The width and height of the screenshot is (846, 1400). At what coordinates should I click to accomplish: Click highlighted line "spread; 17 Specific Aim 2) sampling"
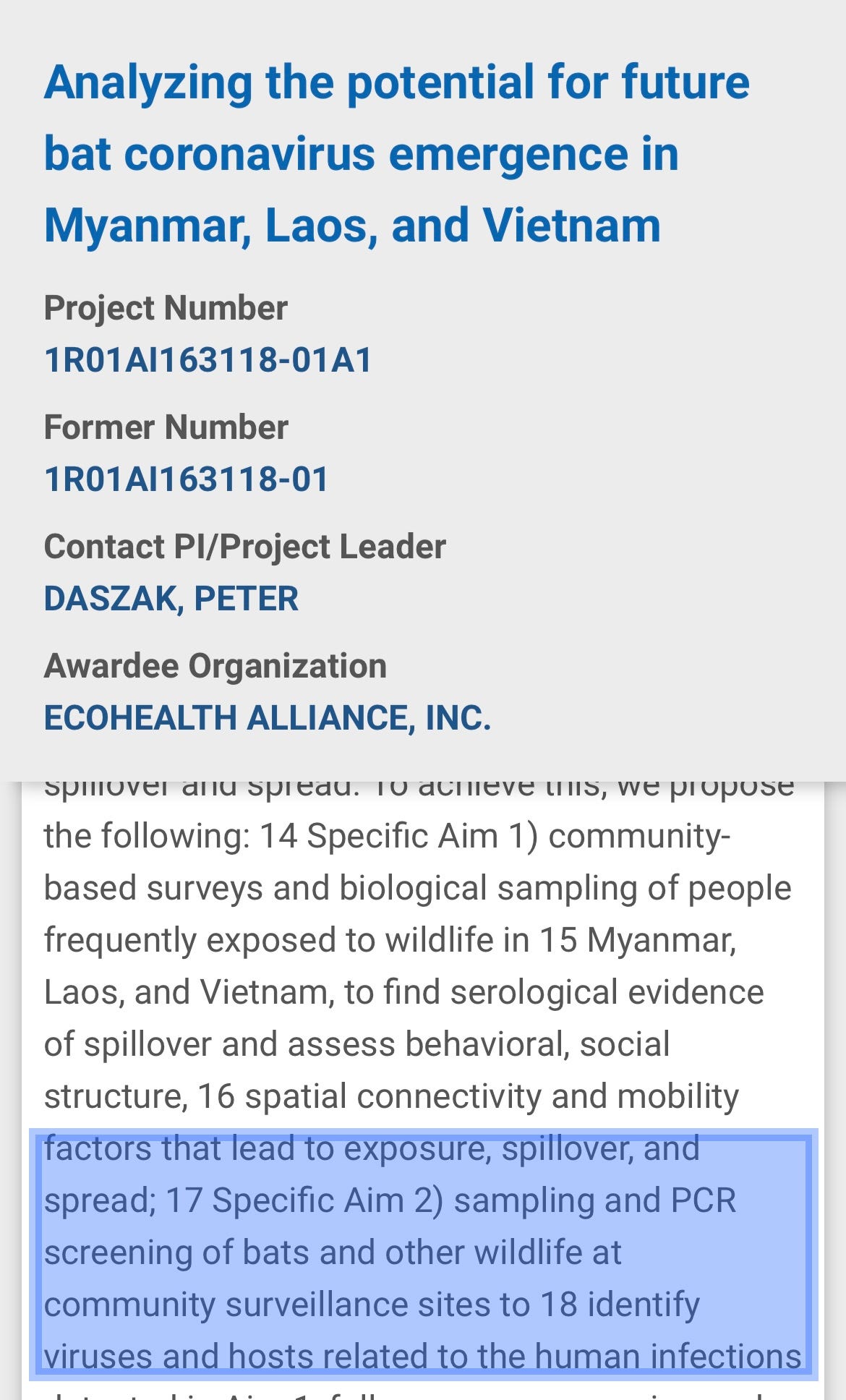point(390,1201)
